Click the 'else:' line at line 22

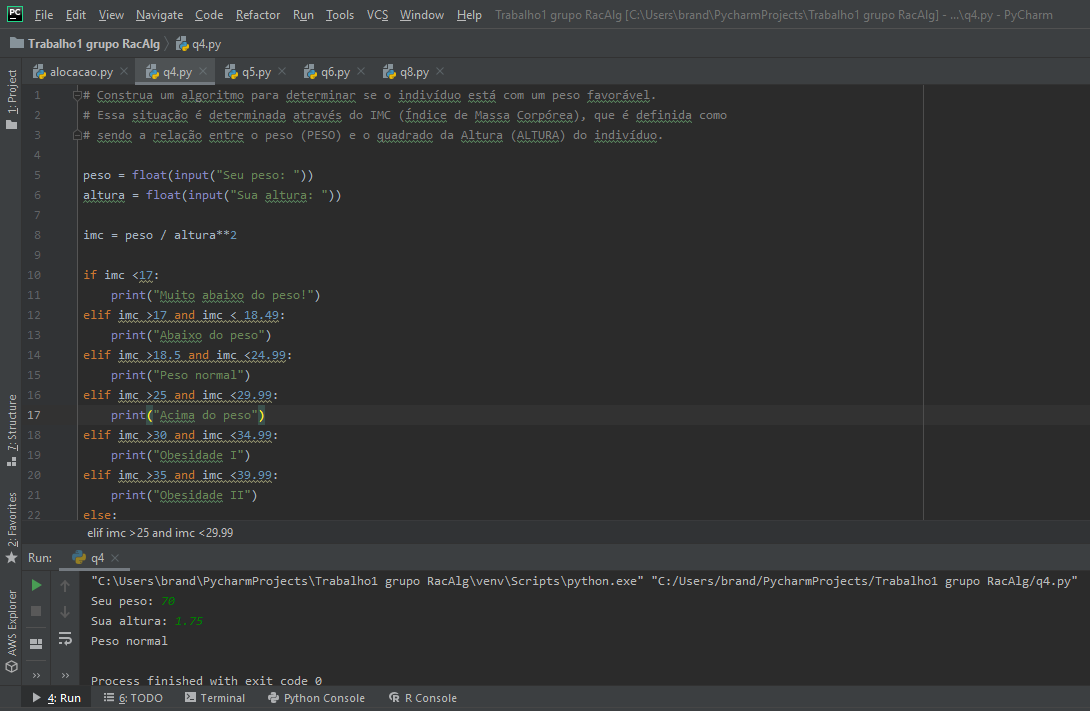point(100,515)
